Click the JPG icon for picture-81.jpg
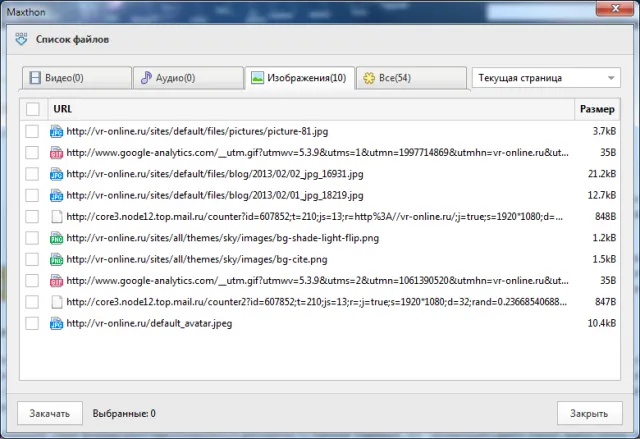Screen dimensions: 640x439 click(56, 131)
